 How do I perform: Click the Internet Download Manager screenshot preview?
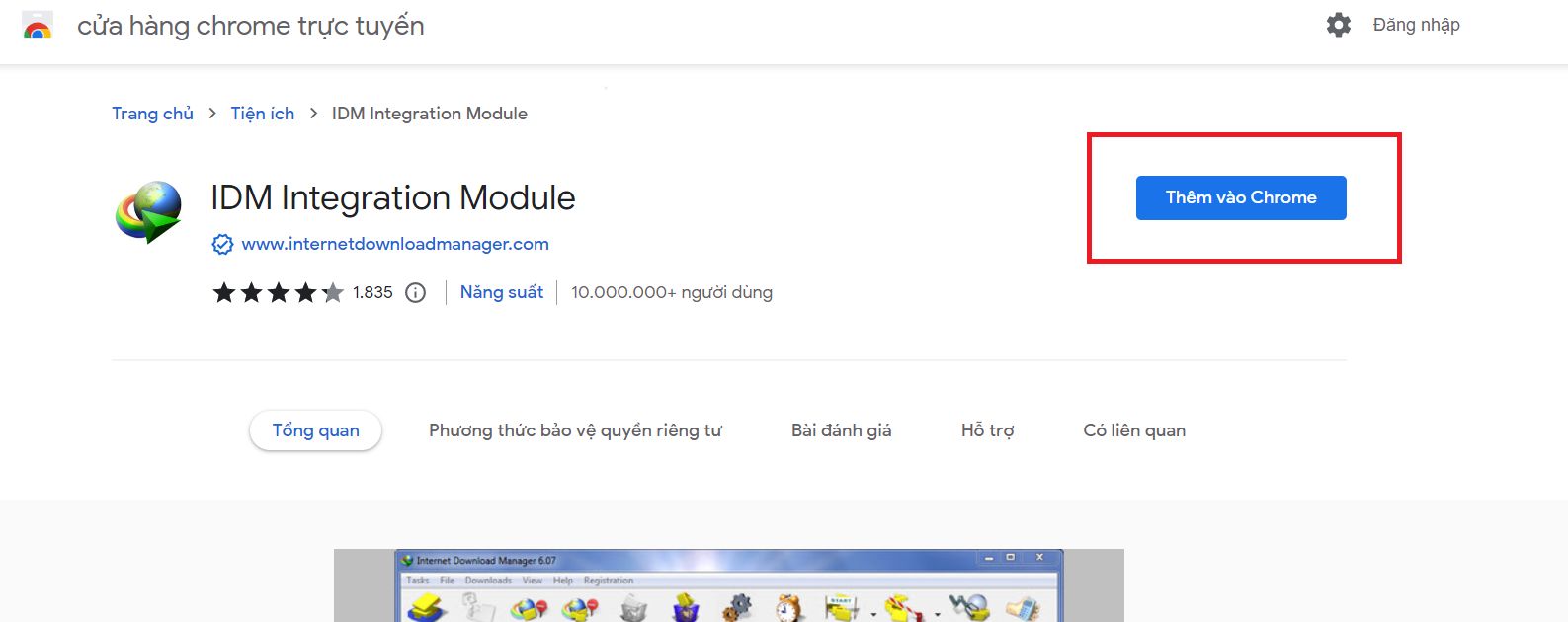tap(729, 585)
